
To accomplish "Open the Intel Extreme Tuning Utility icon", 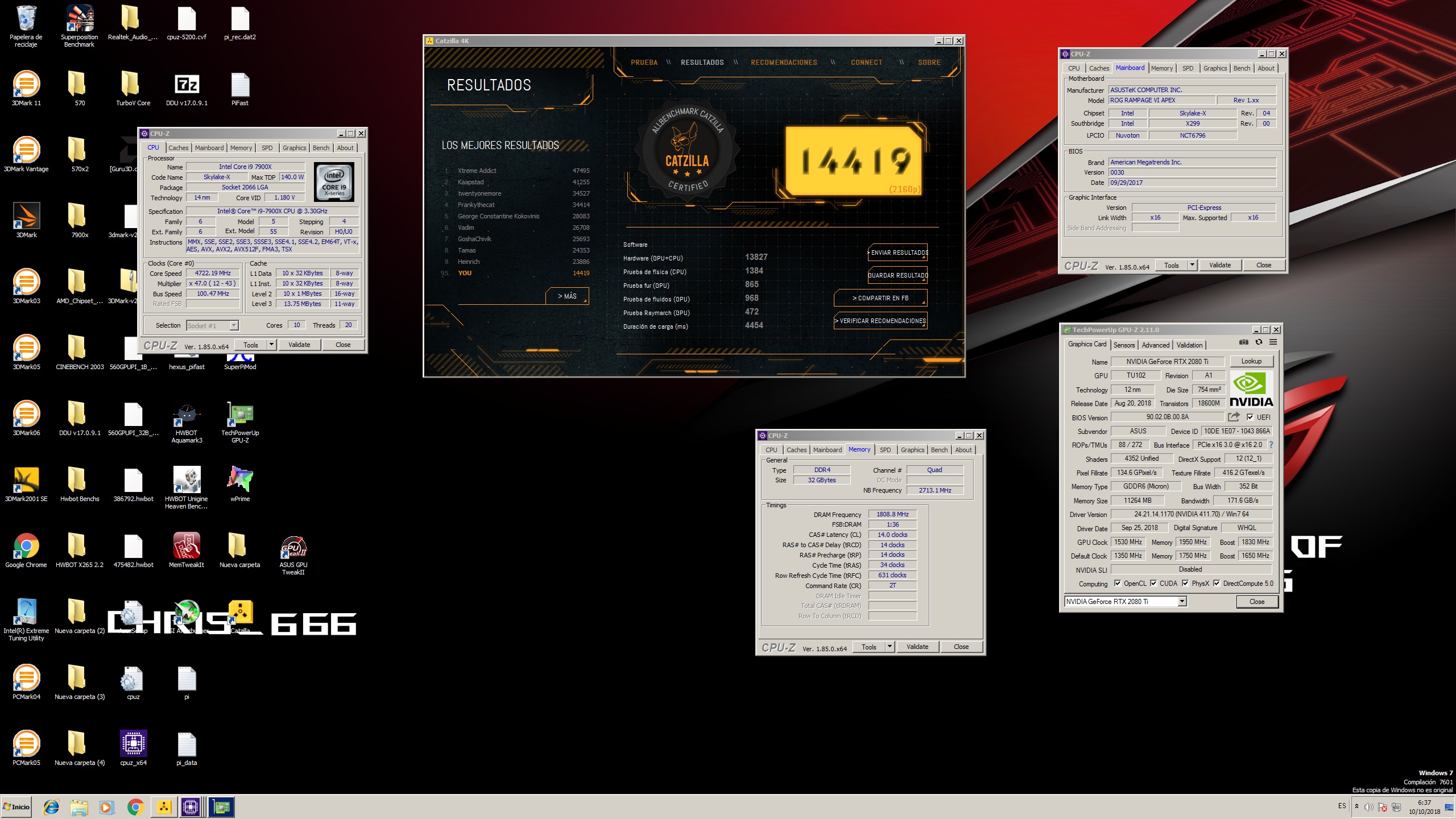I will [26, 620].
